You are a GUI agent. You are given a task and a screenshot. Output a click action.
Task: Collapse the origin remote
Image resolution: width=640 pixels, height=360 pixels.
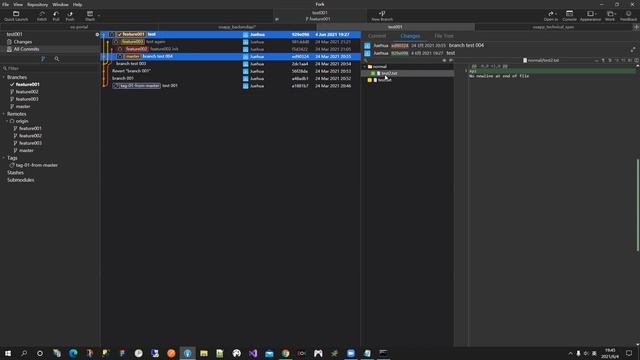7,121
